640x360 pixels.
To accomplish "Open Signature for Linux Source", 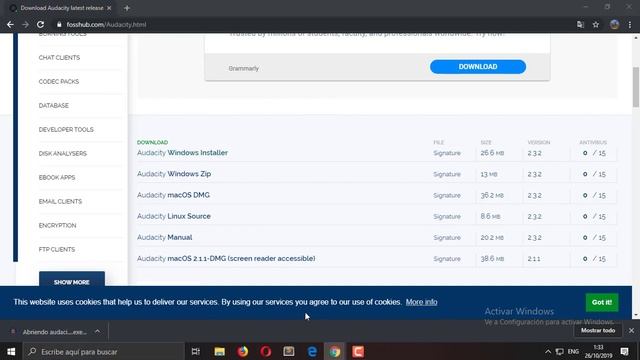I will (x=447, y=217).
